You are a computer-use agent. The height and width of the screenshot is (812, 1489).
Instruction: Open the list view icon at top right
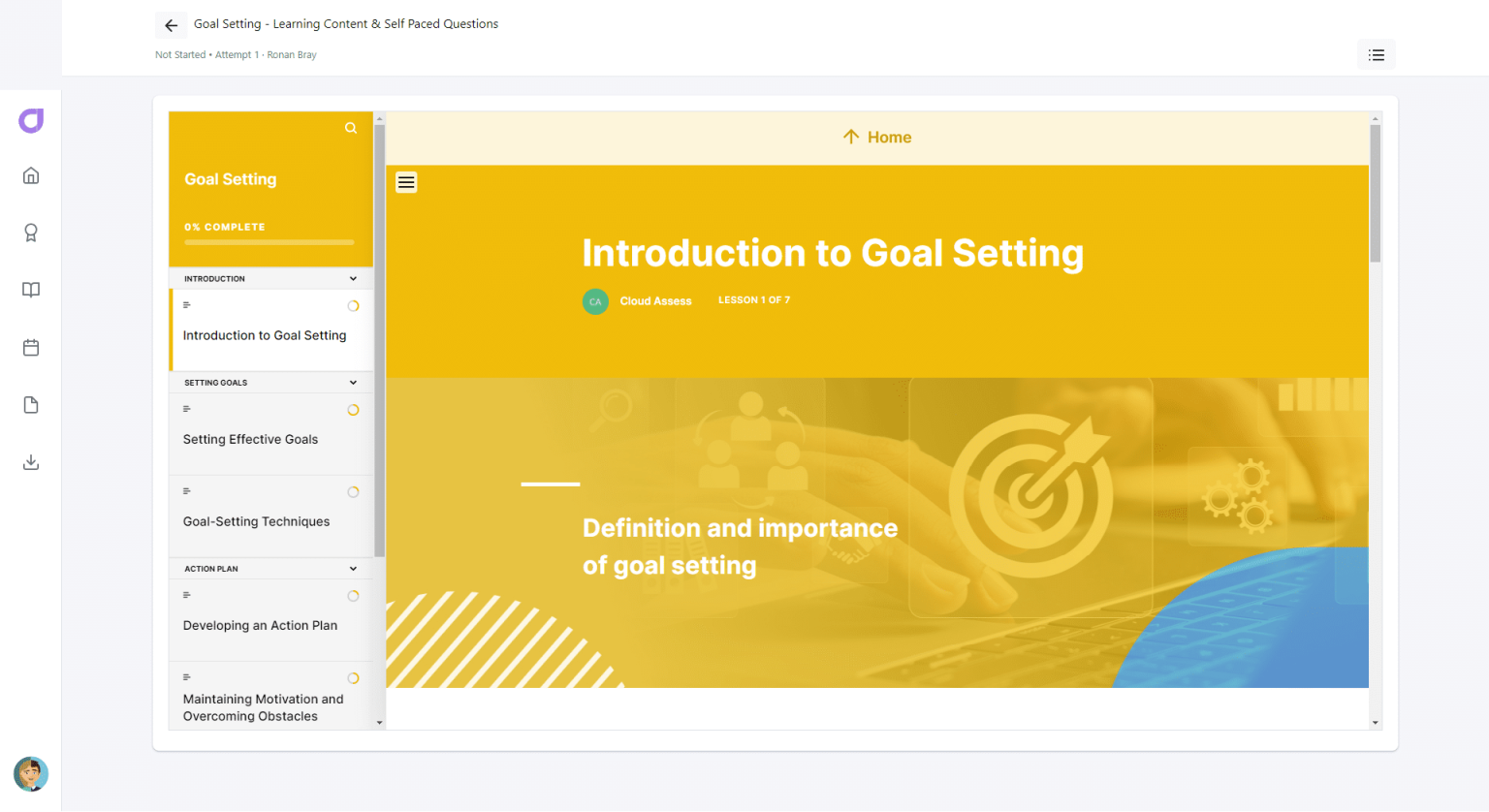(1376, 55)
